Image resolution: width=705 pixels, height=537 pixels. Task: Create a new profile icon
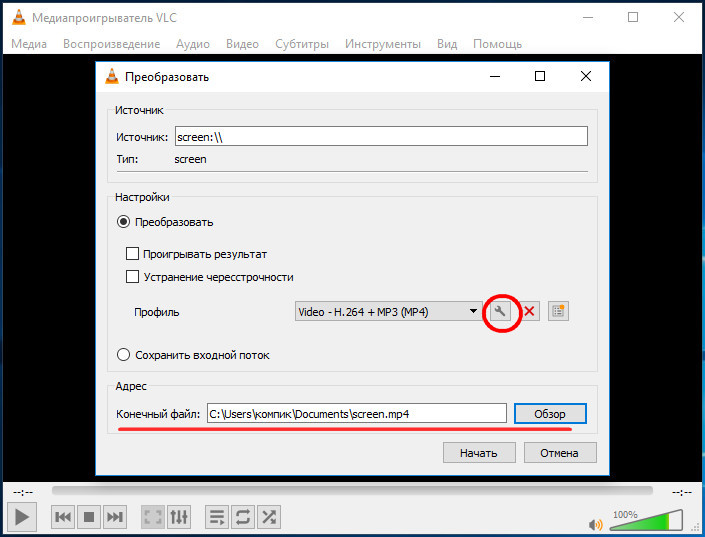point(558,311)
